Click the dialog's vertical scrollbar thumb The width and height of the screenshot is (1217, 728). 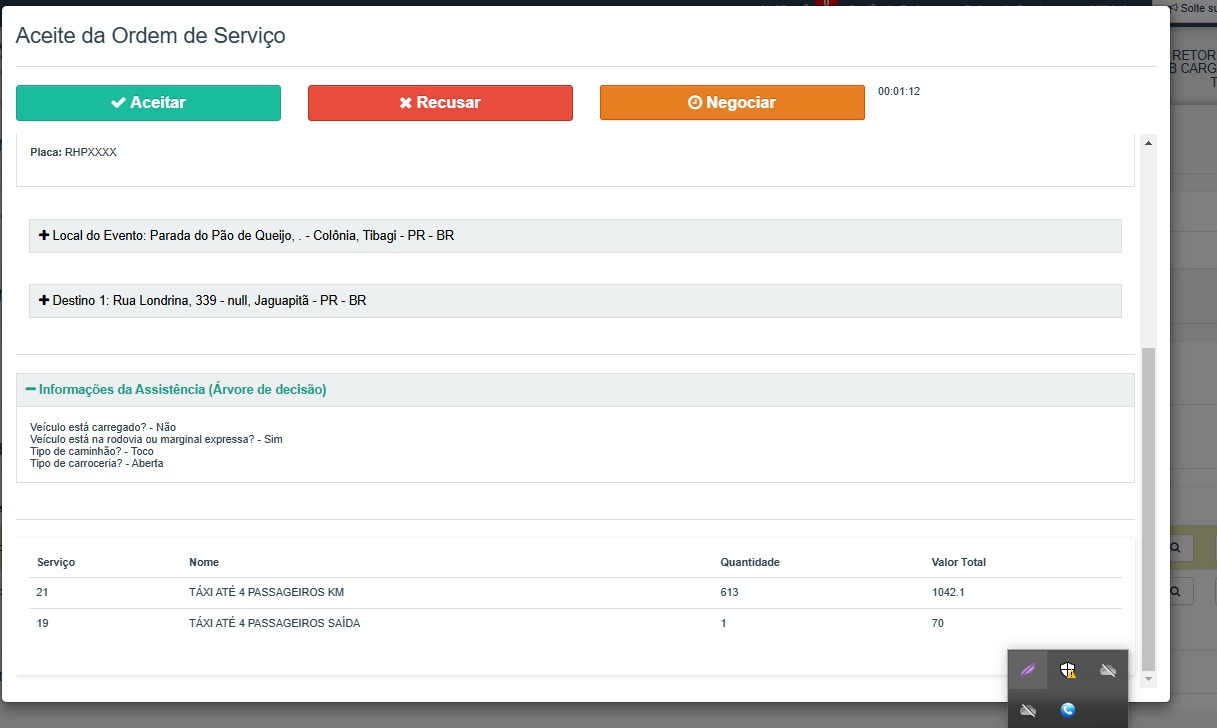coord(1148,500)
